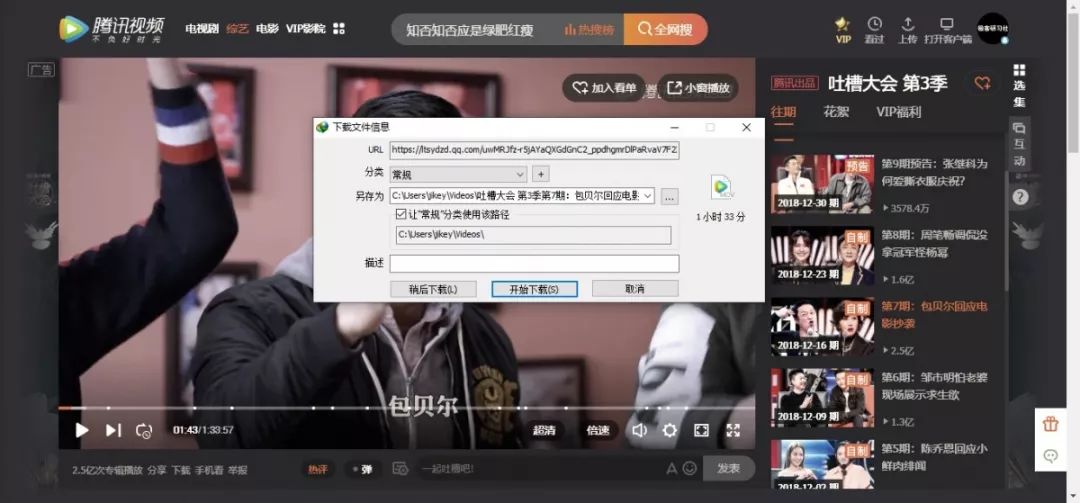1080x503 pixels.
Task: Toggle the danmaku (弹) switch
Action: coord(362,469)
